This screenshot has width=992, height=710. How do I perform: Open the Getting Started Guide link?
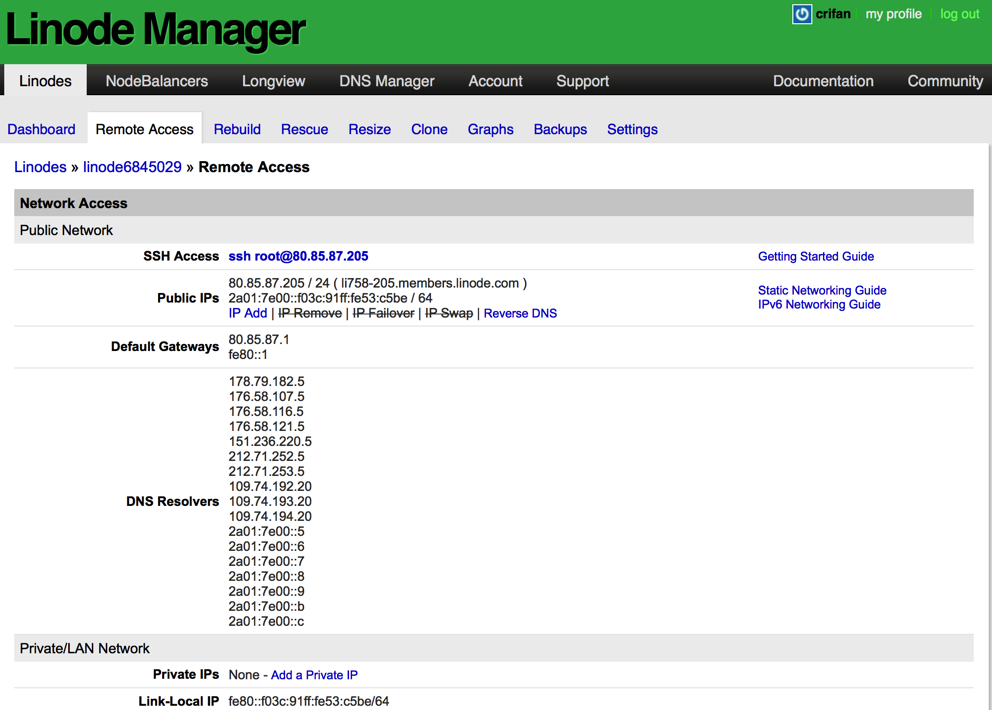click(x=816, y=256)
